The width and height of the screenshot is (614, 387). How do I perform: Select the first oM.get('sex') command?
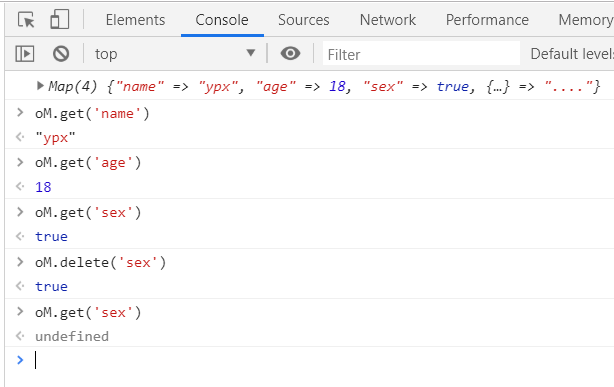click(x=88, y=212)
